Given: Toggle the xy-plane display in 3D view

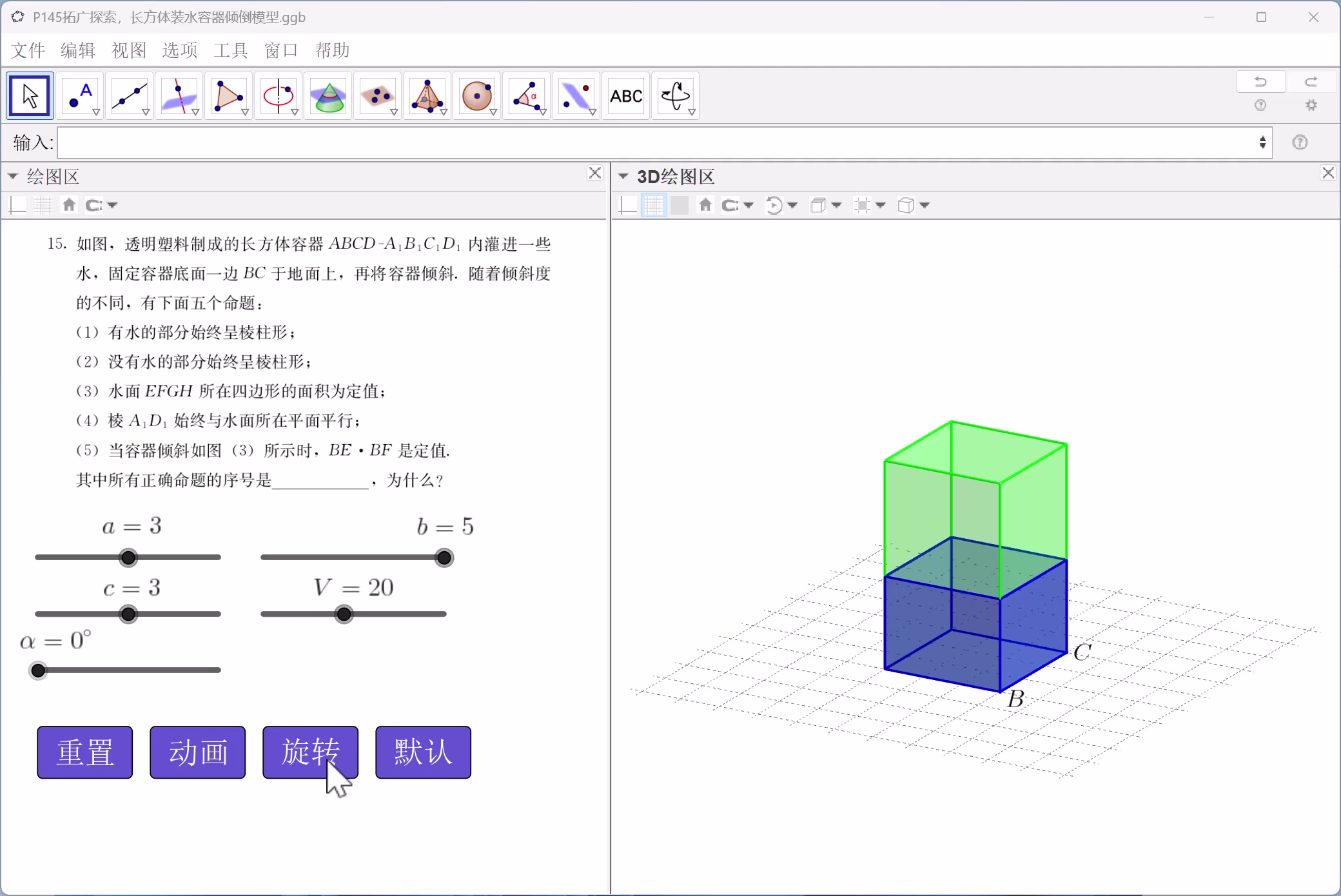Looking at the screenshot, I should [679, 205].
